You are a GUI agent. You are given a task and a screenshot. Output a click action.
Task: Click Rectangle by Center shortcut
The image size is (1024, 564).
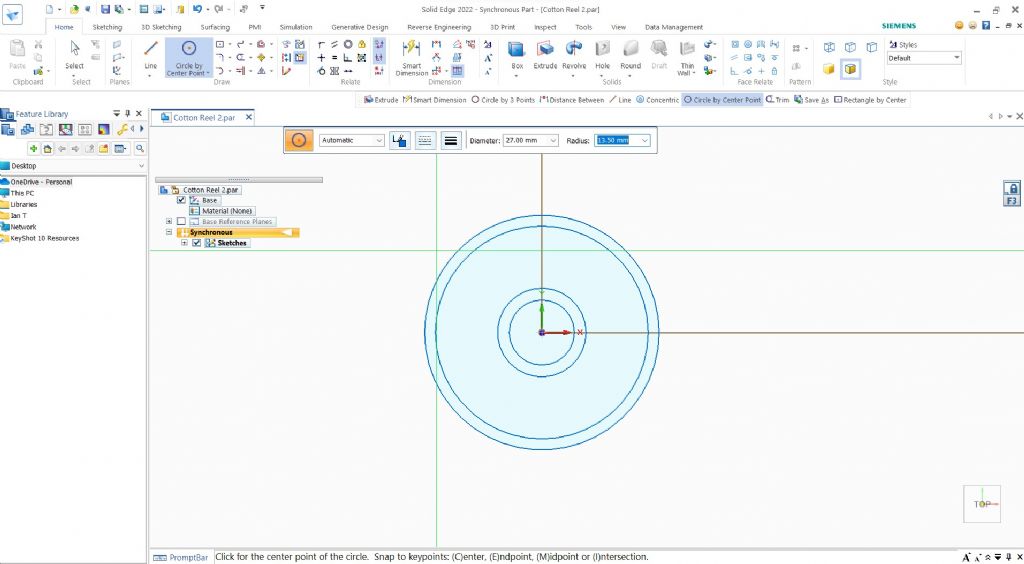tap(871, 100)
